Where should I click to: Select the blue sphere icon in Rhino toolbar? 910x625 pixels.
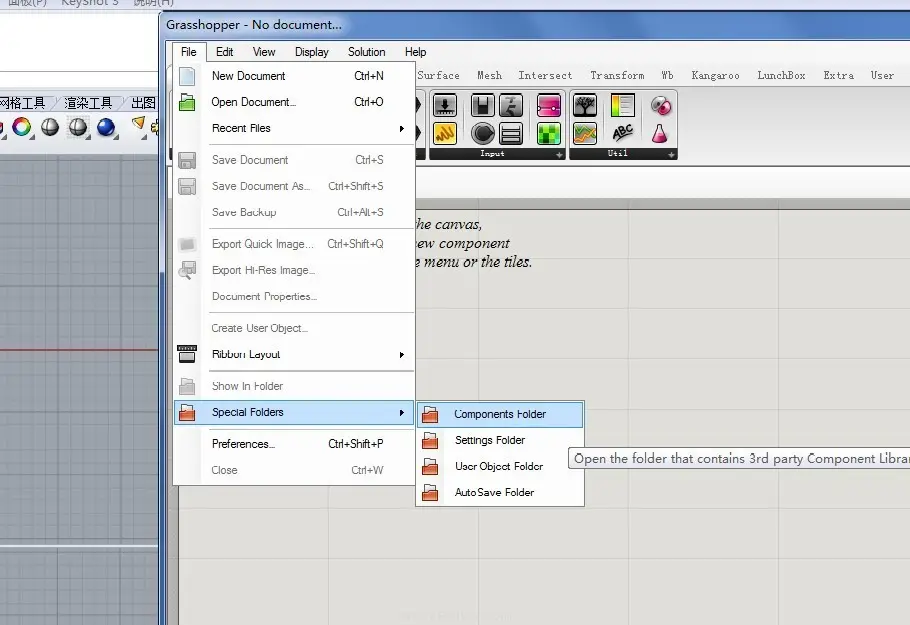(106, 127)
